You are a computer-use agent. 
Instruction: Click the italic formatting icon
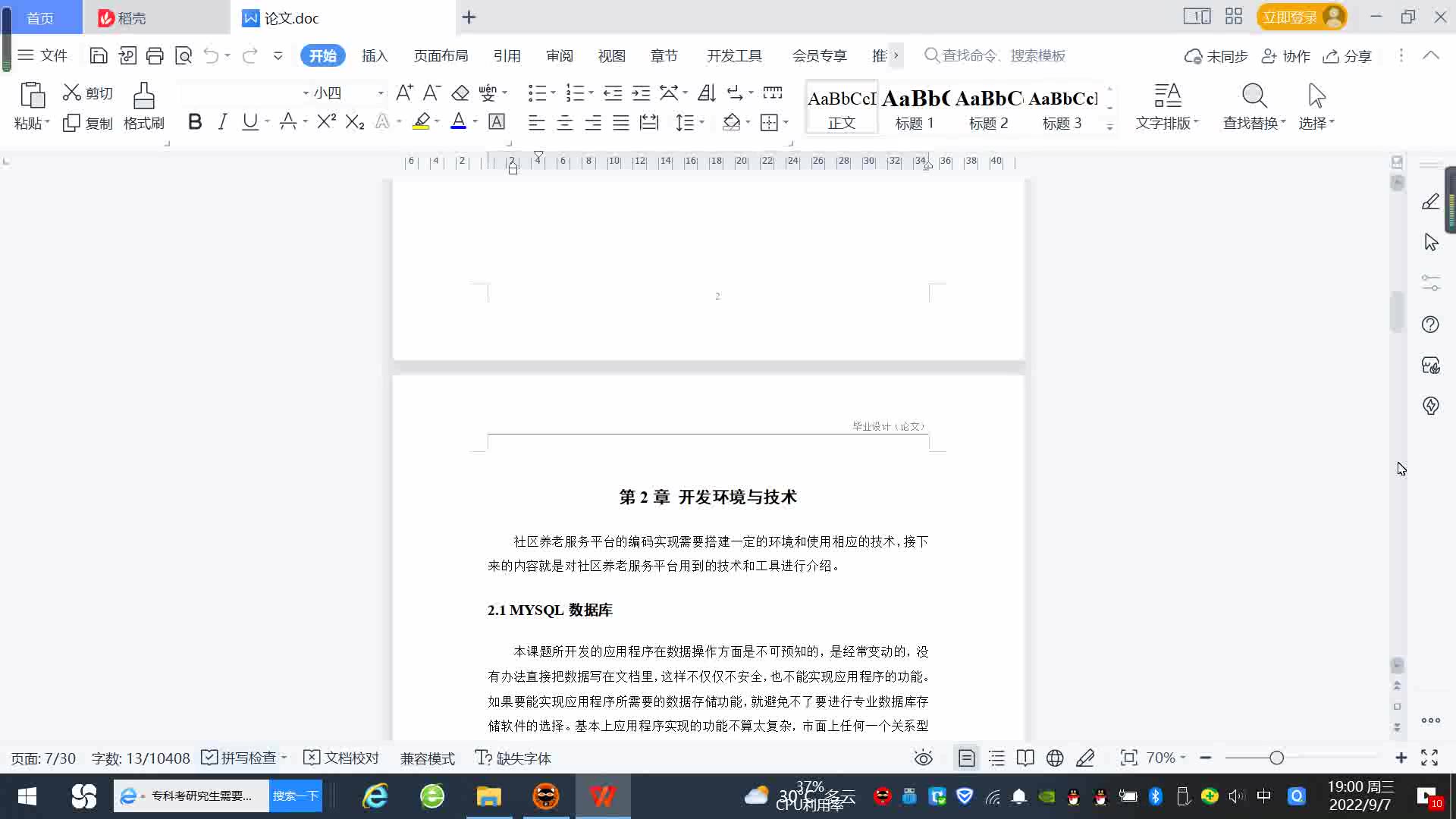pyautogui.click(x=222, y=122)
